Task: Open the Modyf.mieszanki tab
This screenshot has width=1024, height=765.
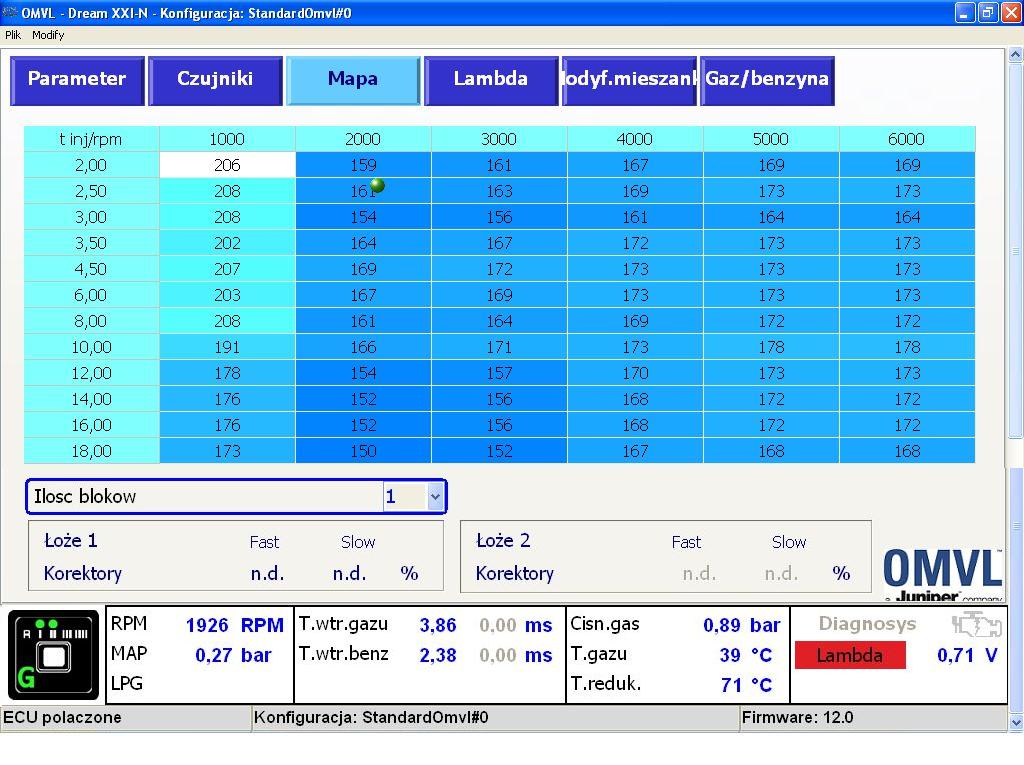Action: [629, 80]
